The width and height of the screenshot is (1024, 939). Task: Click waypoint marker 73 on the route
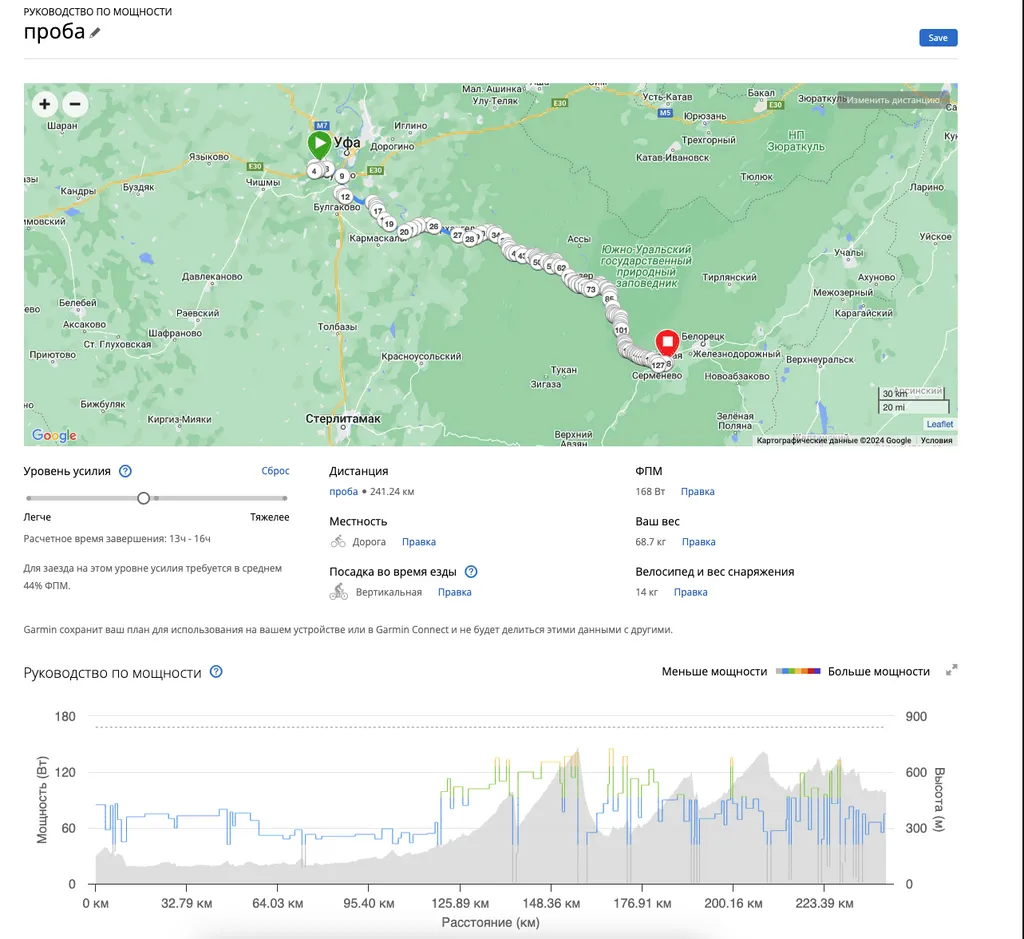(x=591, y=289)
